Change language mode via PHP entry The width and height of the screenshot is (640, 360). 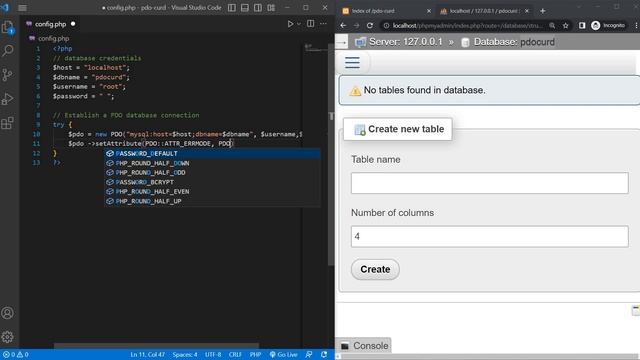pyautogui.click(x=255, y=354)
